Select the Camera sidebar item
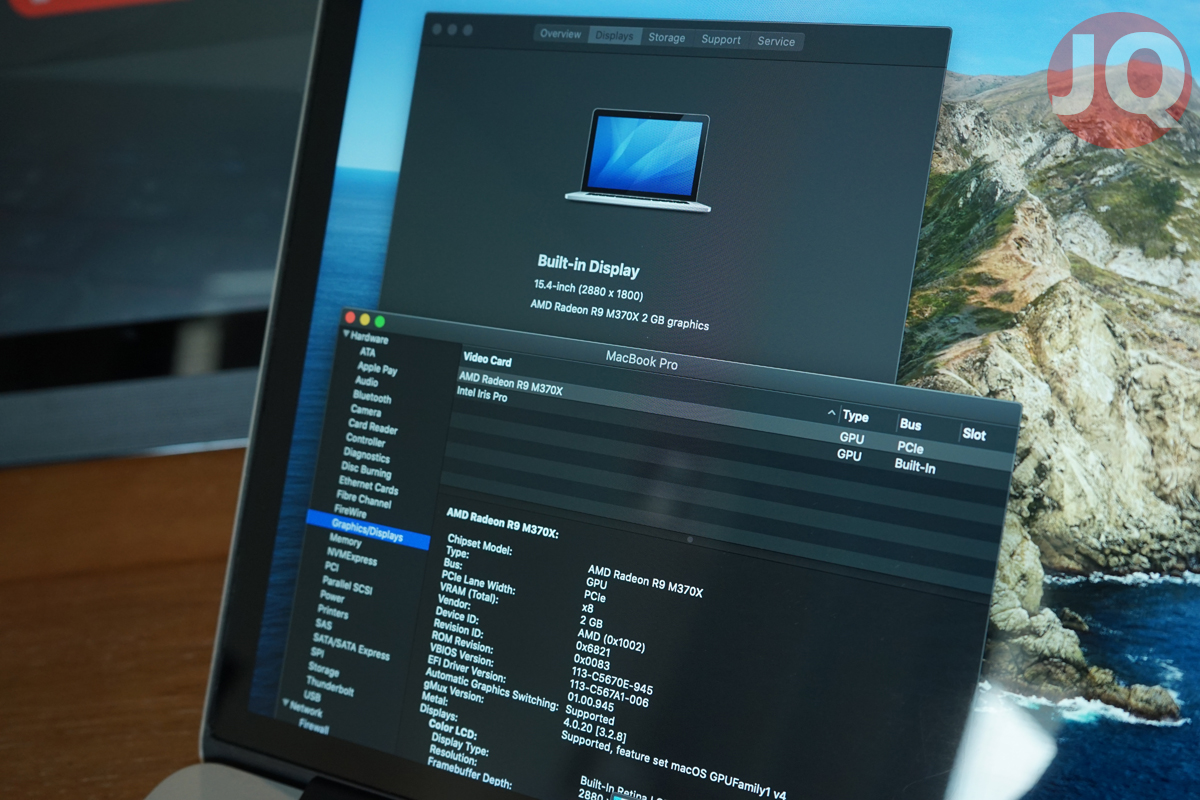Viewport: 1200px width, 800px height. point(366,411)
